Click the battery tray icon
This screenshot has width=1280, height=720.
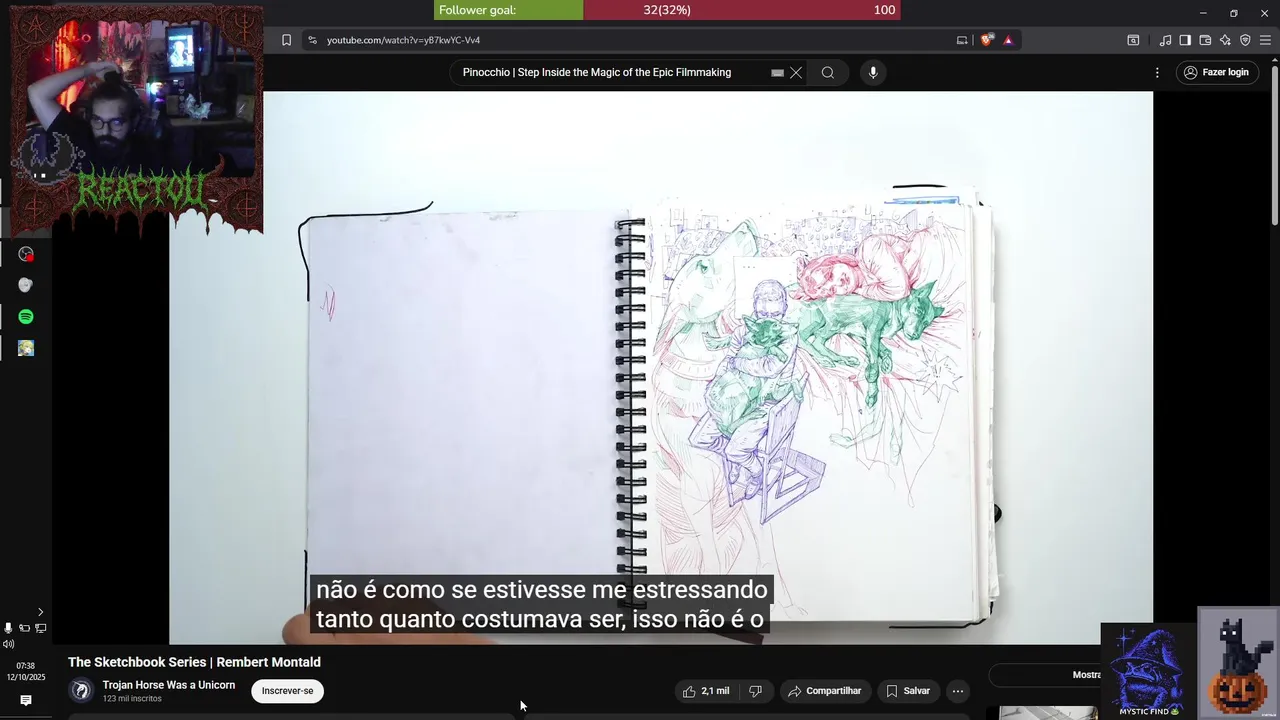[x=25, y=628]
